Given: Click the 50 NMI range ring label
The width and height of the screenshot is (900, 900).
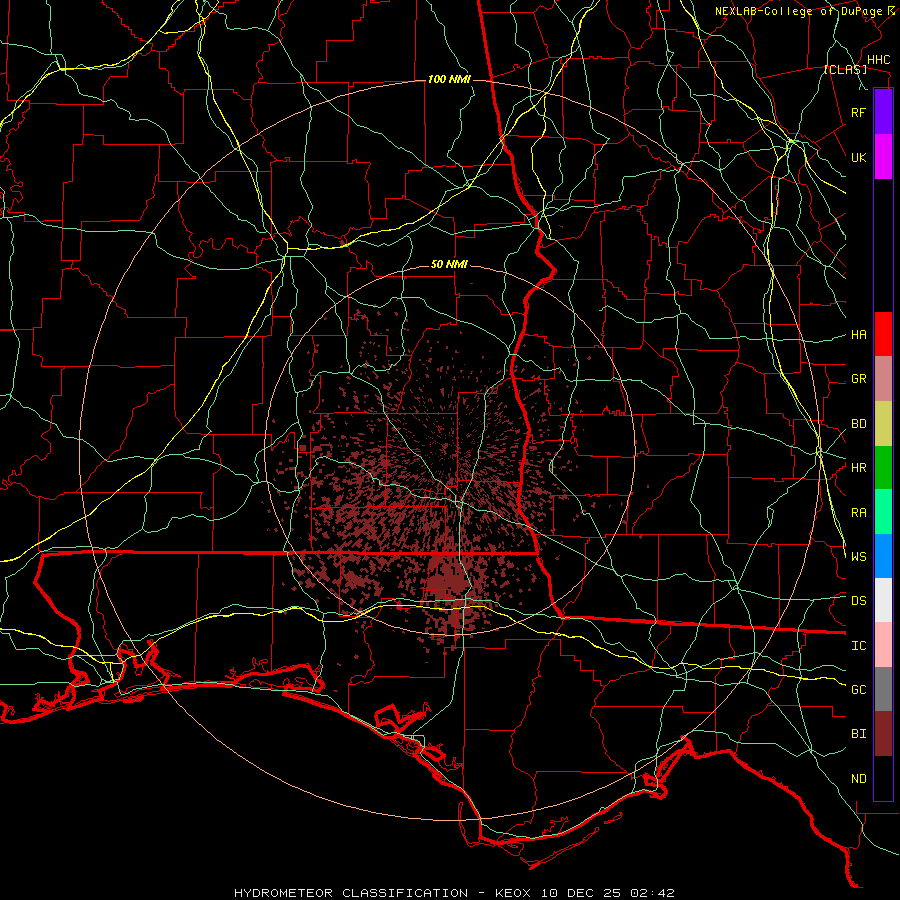Looking at the screenshot, I should coord(449,264).
